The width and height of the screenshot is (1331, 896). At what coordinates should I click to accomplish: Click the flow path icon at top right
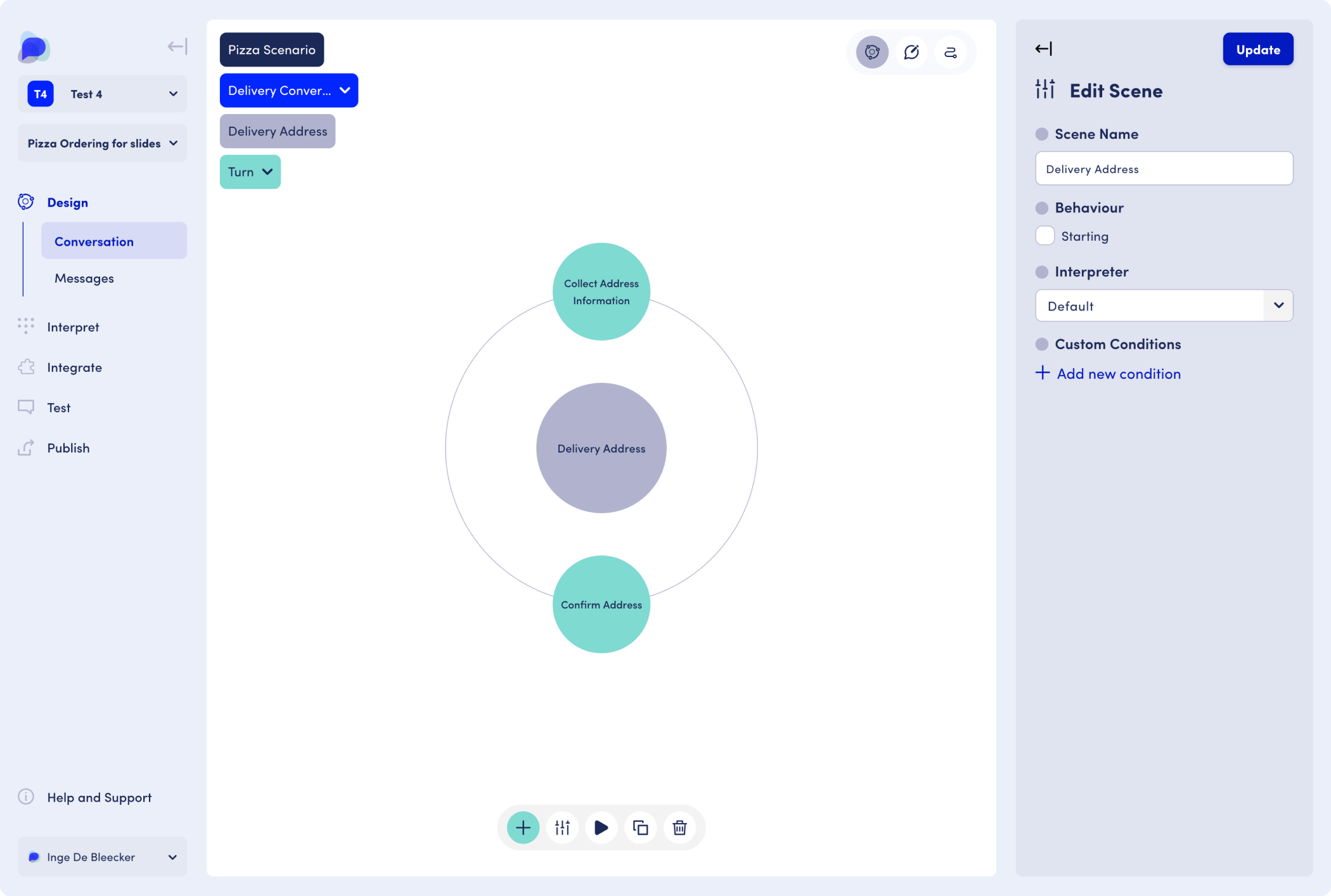950,52
